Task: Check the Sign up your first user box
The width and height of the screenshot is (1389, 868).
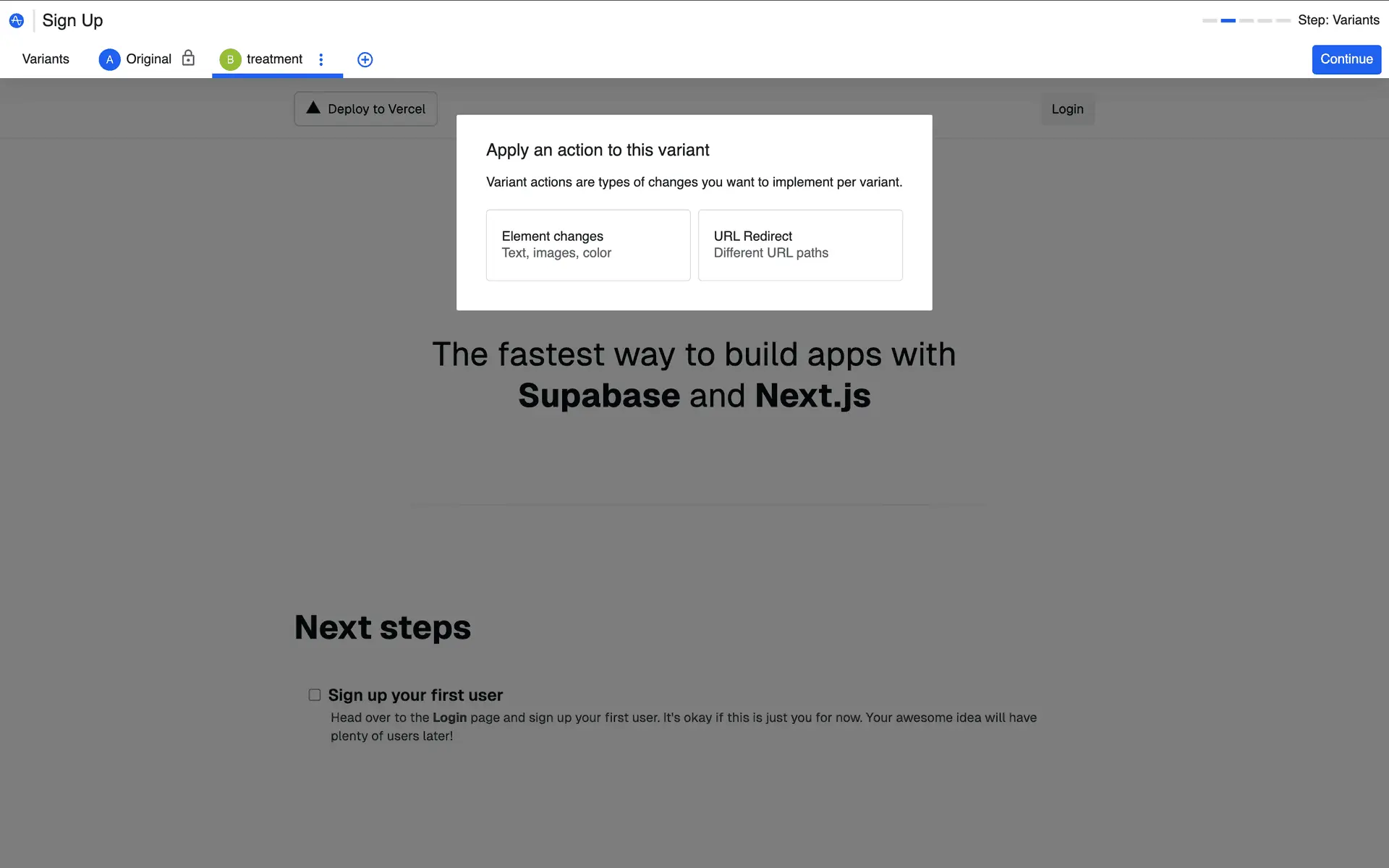Action: (x=315, y=695)
